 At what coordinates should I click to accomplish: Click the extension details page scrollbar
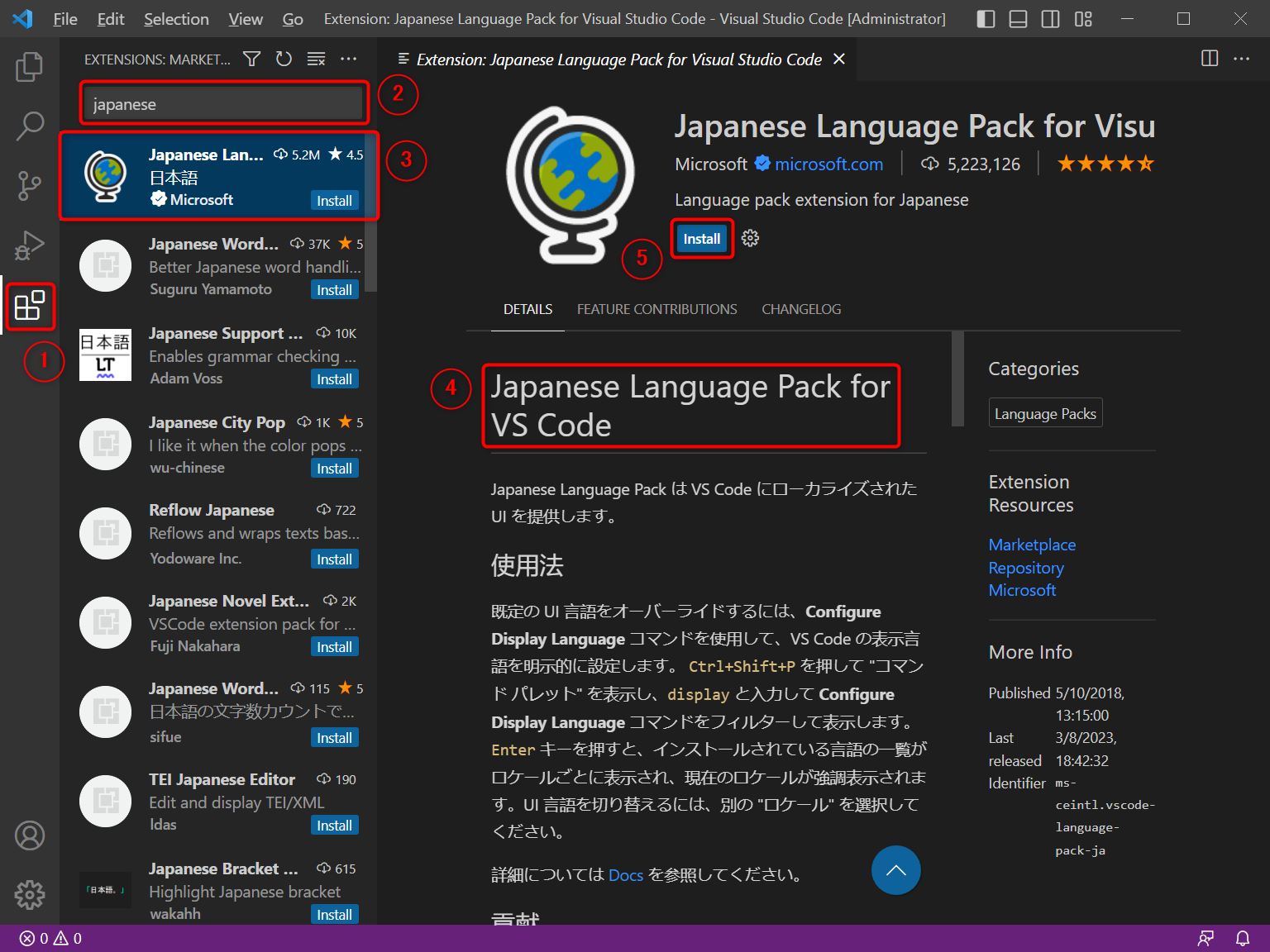tap(957, 378)
